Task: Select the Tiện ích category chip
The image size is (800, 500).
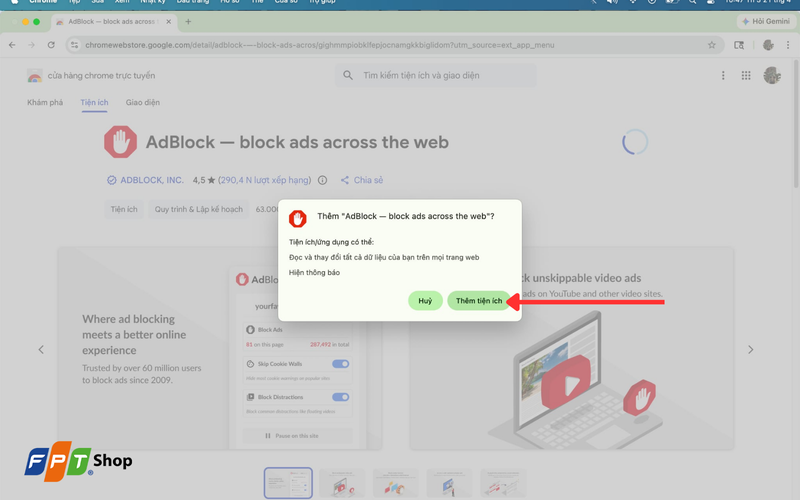Action: click(124, 209)
